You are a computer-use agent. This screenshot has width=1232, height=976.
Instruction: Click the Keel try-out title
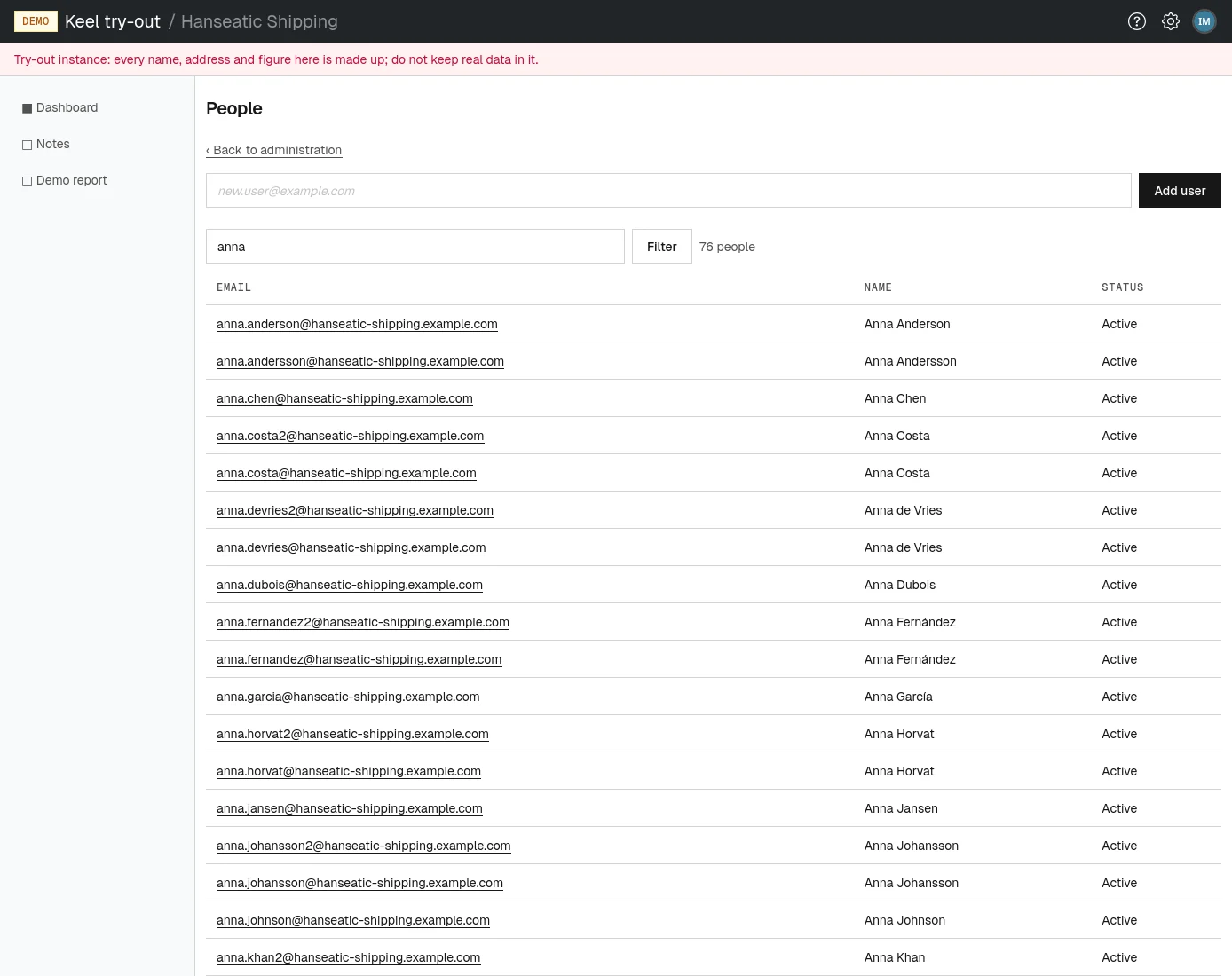coord(113,21)
